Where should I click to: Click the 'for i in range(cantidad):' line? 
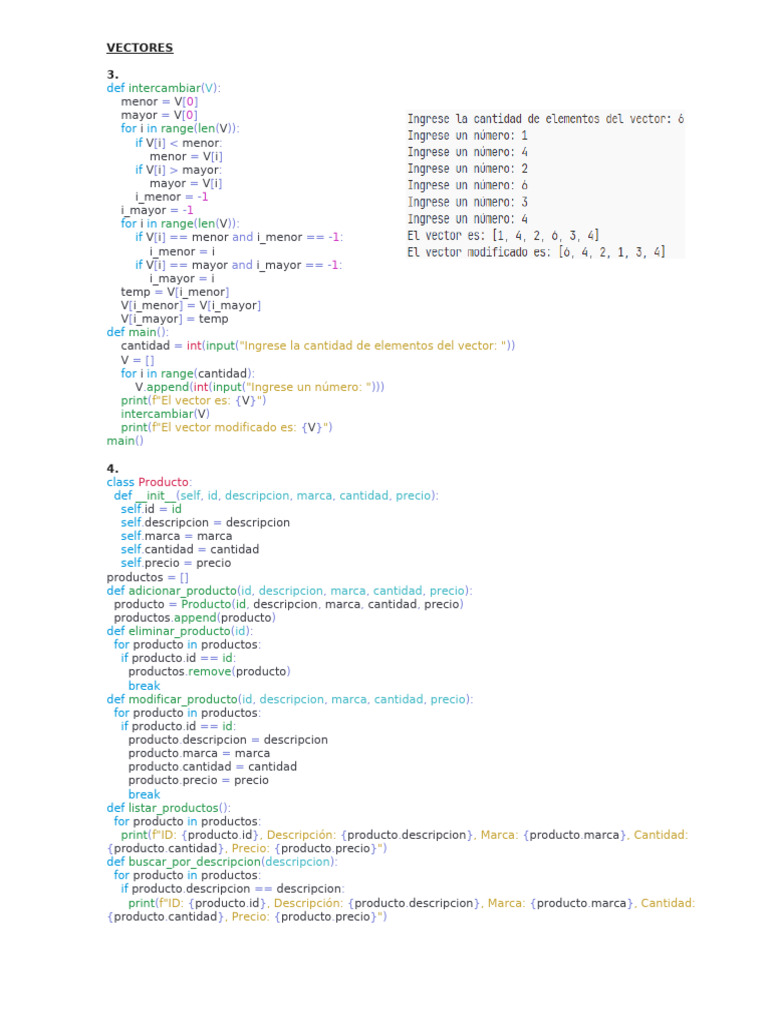[187, 374]
